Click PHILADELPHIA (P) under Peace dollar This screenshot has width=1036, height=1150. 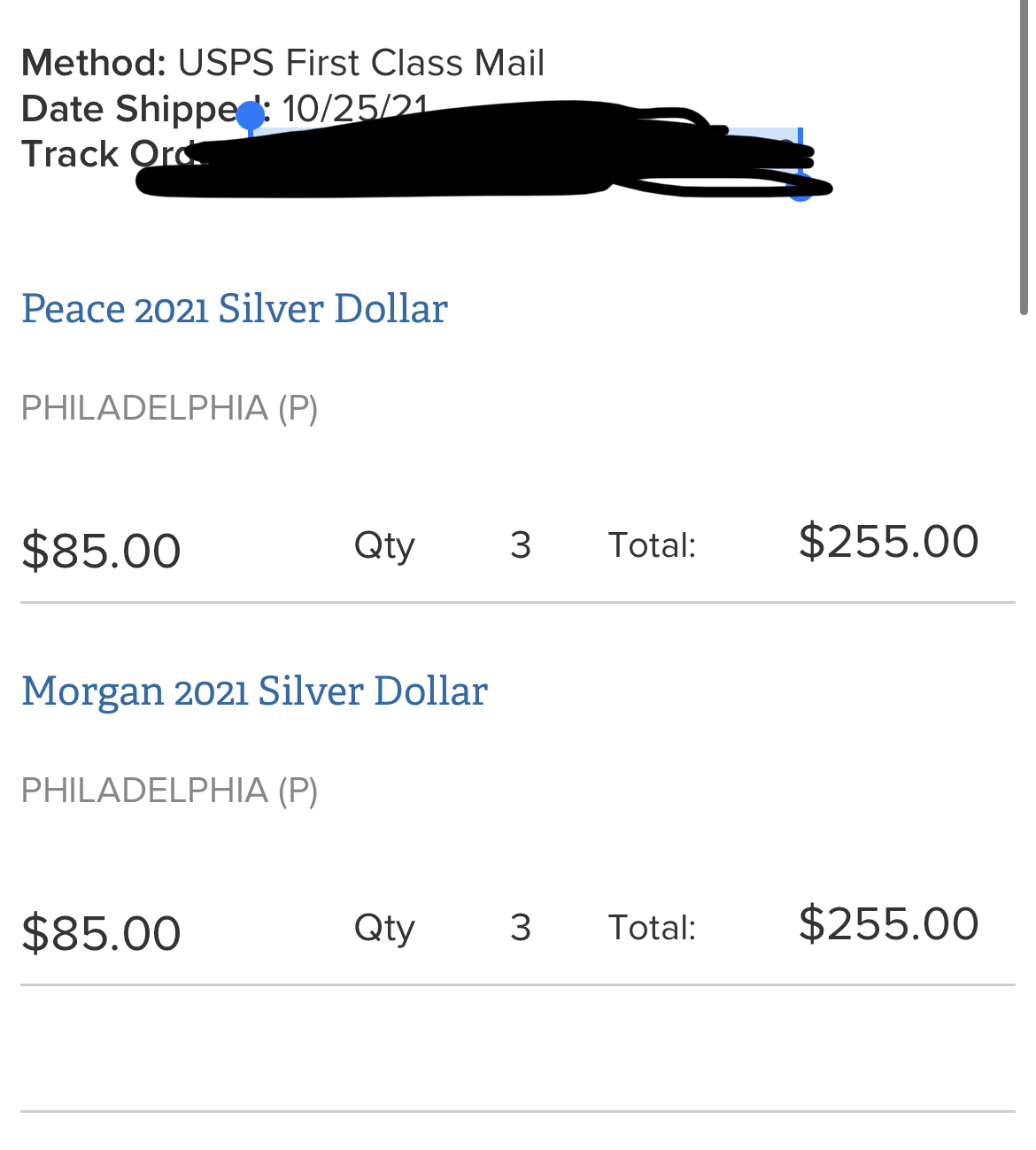[x=170, y=408]
